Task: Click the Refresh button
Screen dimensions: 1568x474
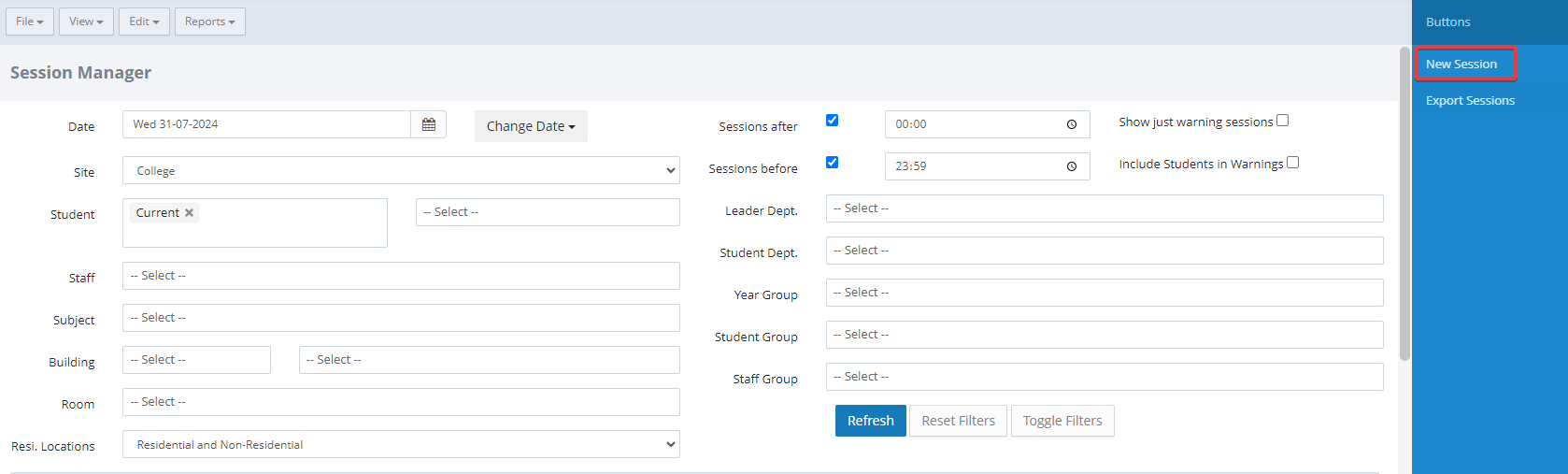Action: click(870, 421)
